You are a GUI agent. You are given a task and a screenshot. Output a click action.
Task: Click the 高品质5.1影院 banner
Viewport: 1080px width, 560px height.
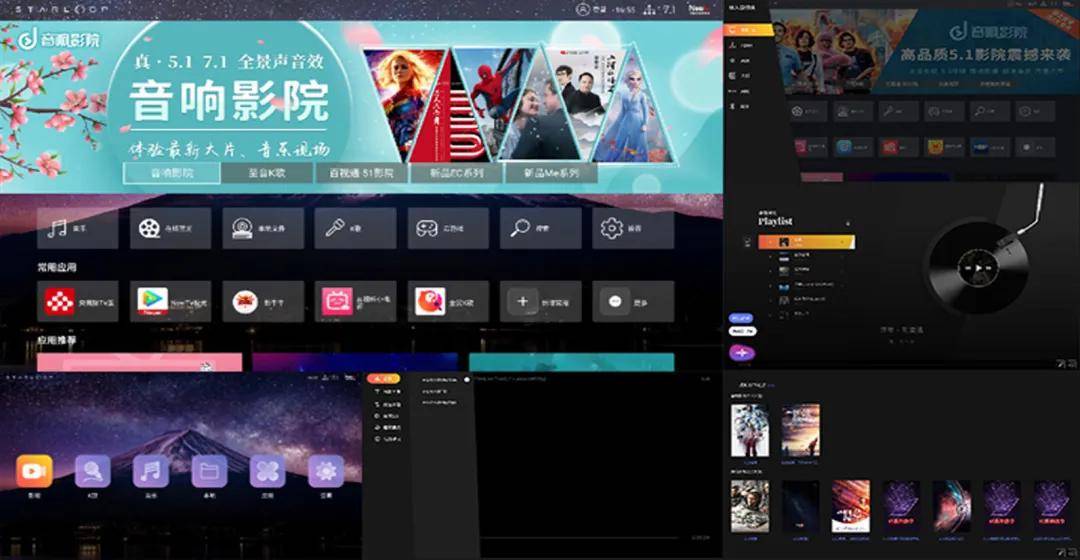click(924, 52)
